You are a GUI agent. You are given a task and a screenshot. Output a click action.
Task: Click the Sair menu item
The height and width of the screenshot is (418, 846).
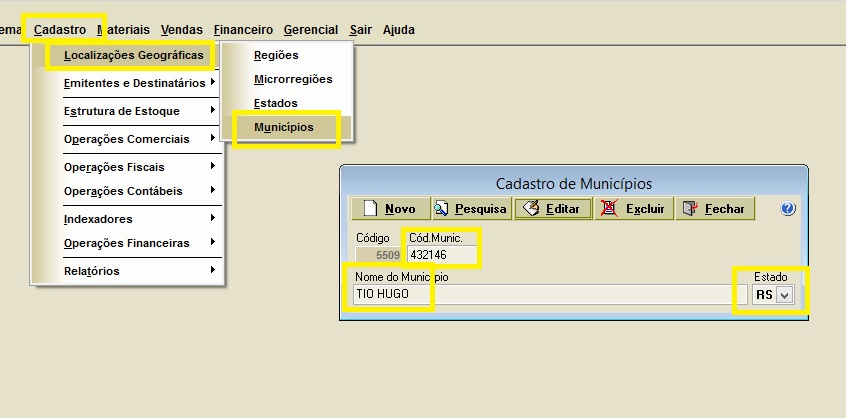(360, 30)
